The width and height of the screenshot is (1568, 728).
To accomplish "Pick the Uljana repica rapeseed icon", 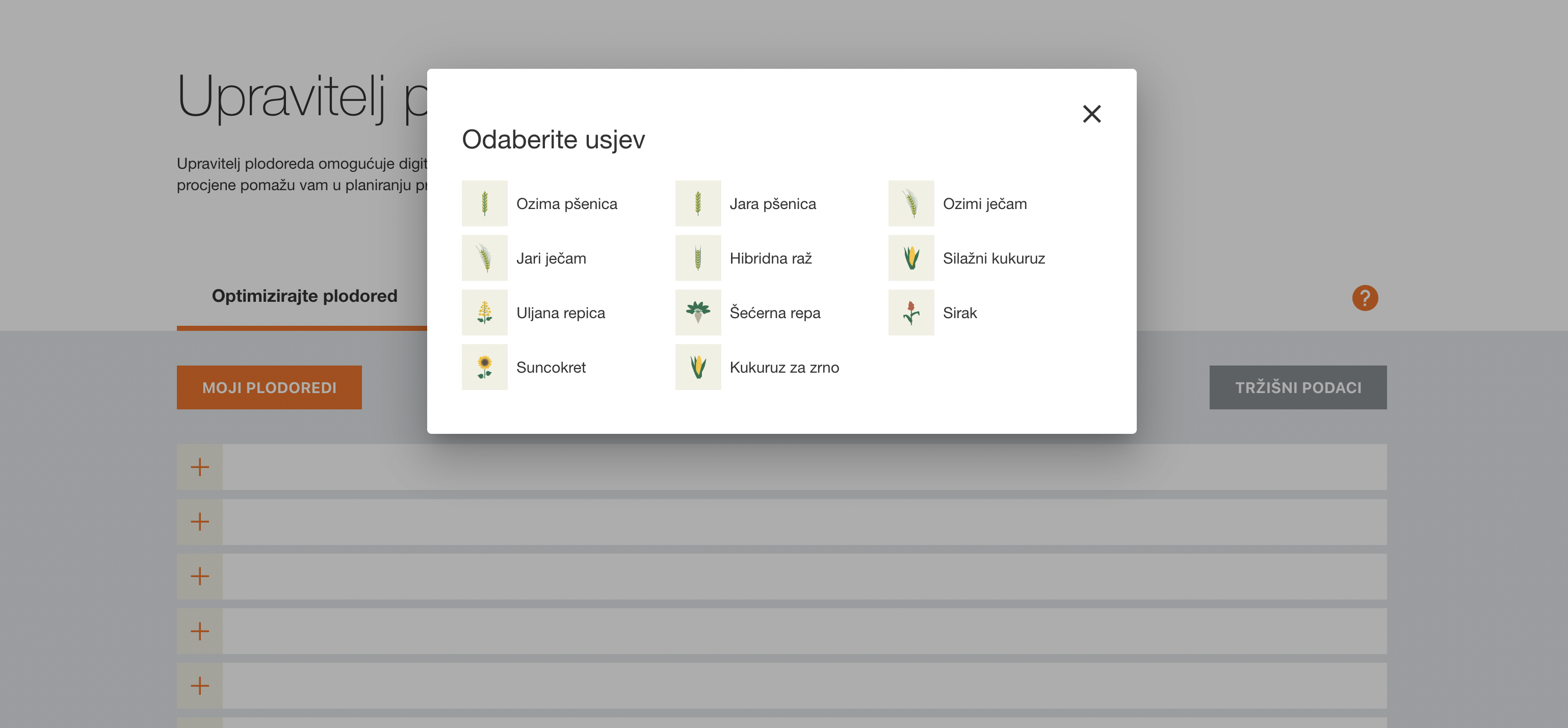I will (x=485, y=313).
